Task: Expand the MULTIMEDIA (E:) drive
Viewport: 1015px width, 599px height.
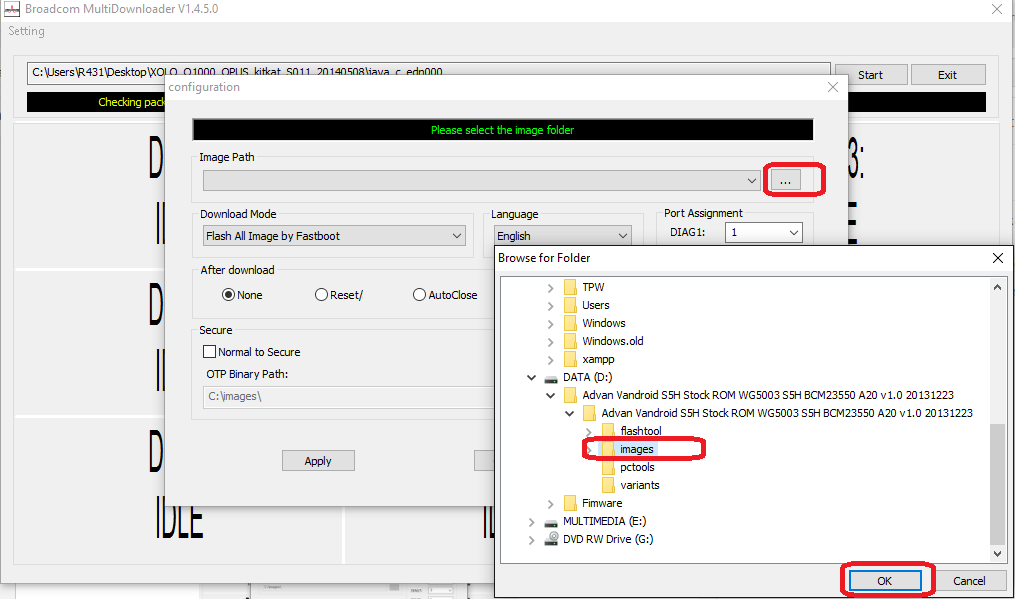Action: [x=531, y=521]
